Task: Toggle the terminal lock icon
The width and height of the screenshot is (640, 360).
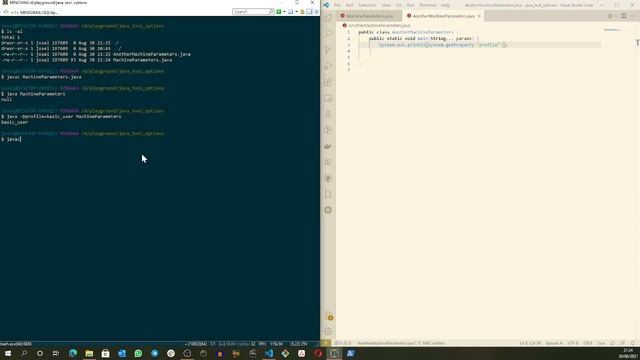Action: point(302,11)
